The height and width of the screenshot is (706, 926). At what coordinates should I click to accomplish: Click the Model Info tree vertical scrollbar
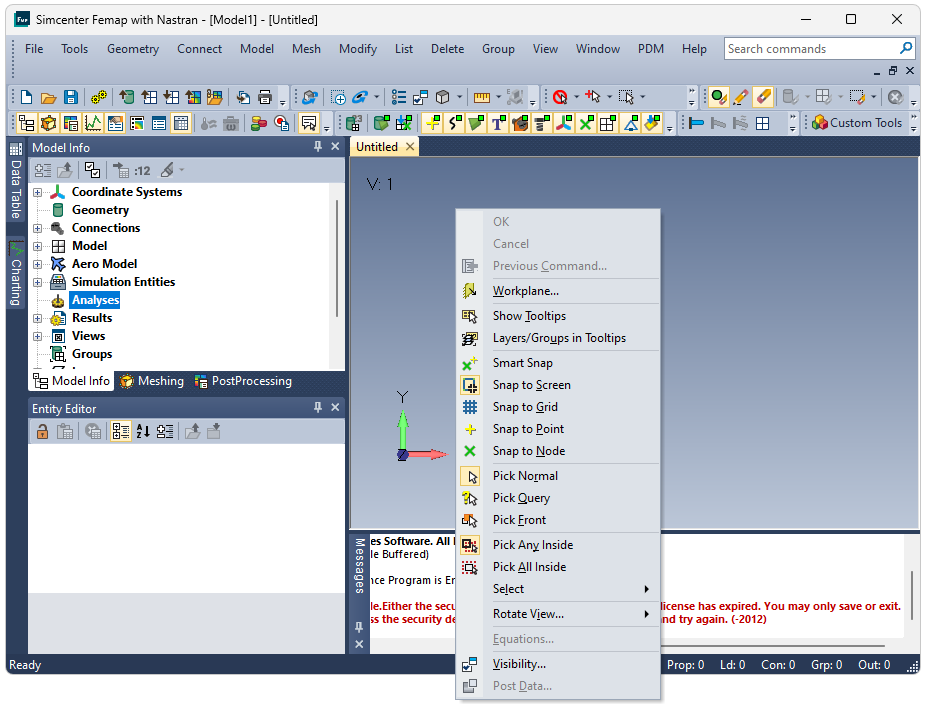337,258
